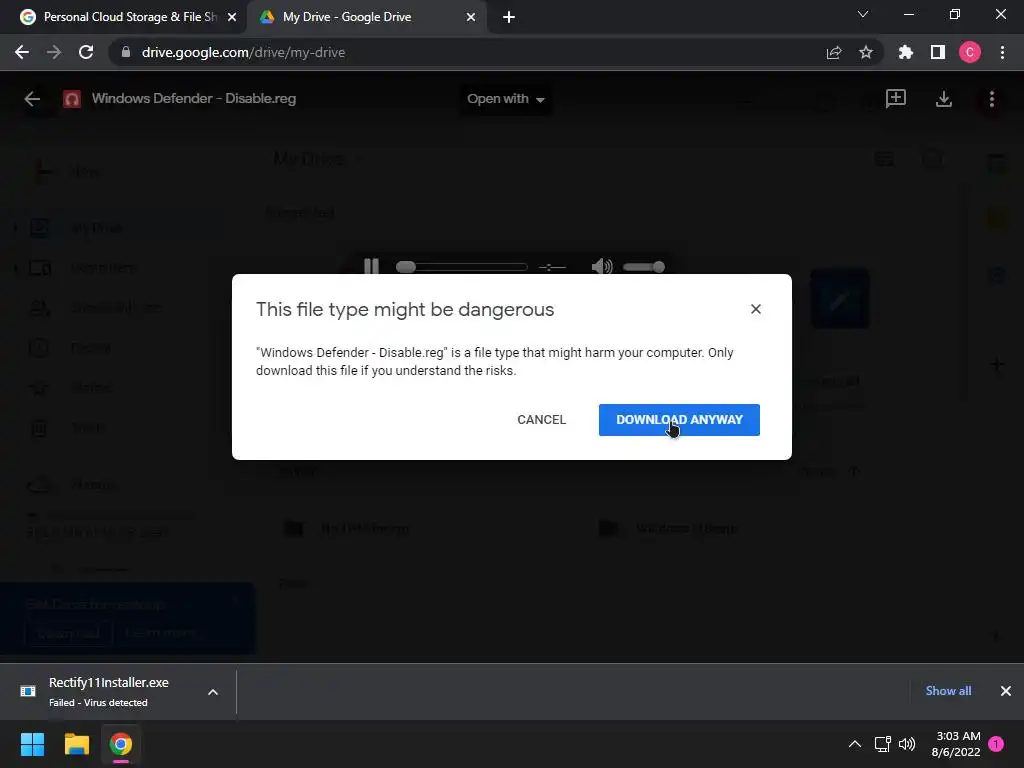Click the add comment icon in preview
This screenshot has height=768, width=1024.
tap(895, 99)
